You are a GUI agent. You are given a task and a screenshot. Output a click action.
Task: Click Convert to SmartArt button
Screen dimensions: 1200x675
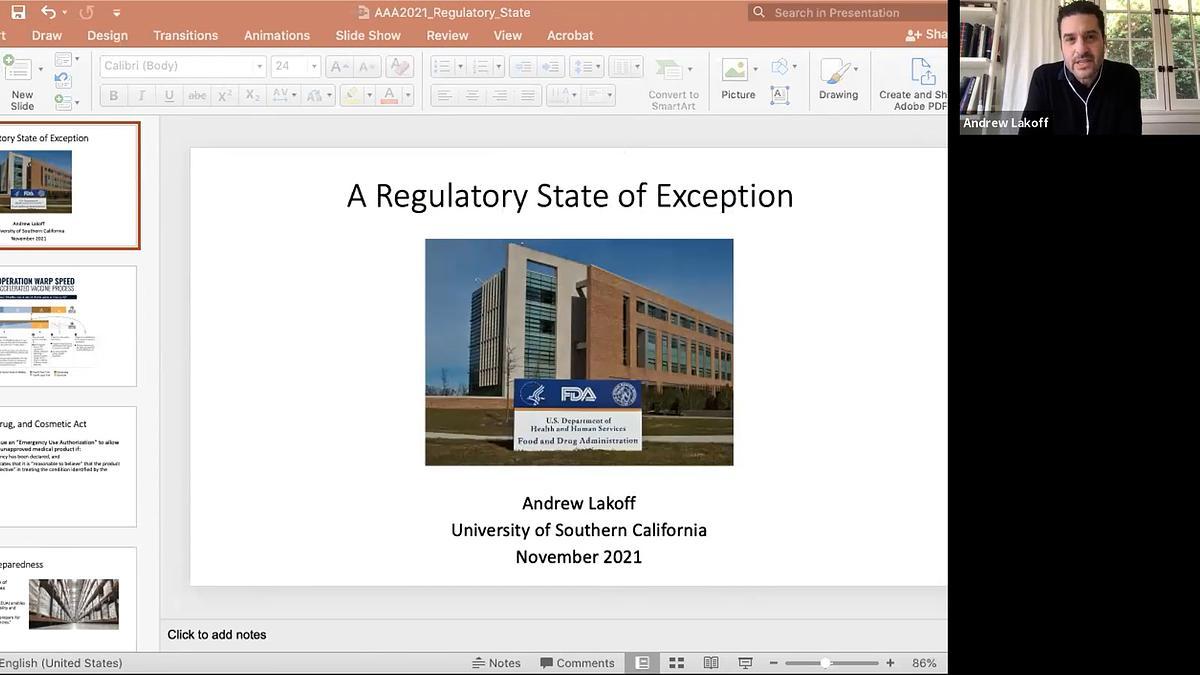click(674, 83)
